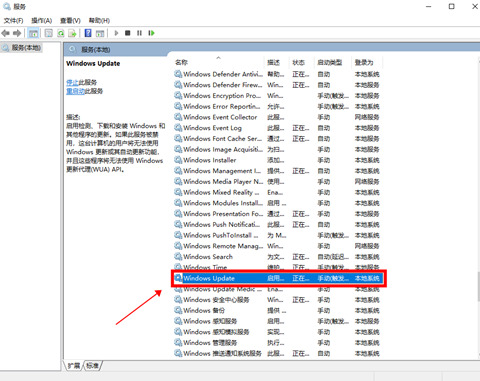480x381 pixels.
Task: Select Windows Presentation Fo... service
Action: tap(277, 214)
